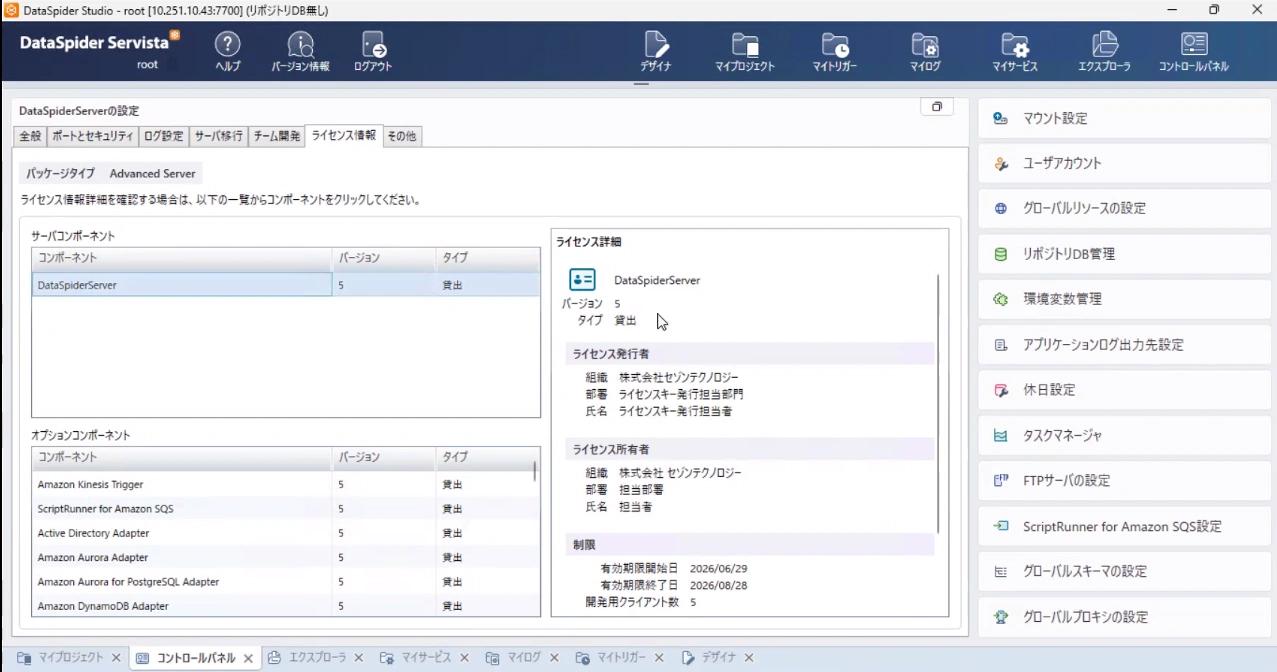Viewport: 1277px width, 672px height.
Task: Open version info (バージョン情報) icon
Action: pyautogui.click(x=300, y=52)
